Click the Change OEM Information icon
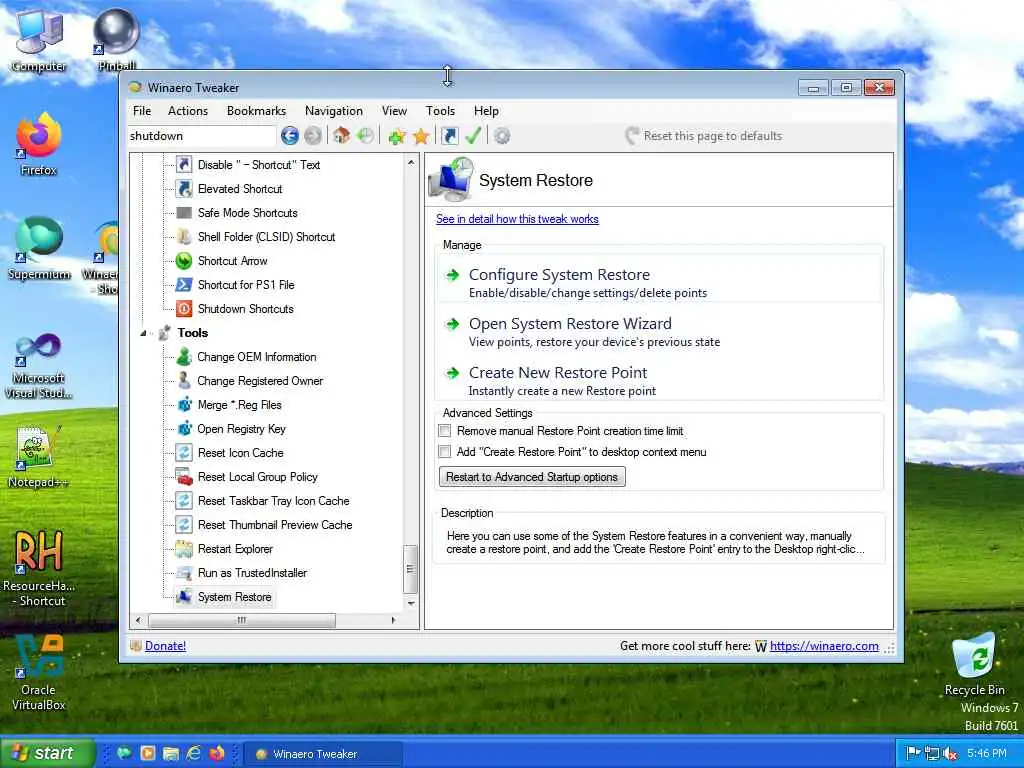The image size is (1024, 768). (184, 357)
